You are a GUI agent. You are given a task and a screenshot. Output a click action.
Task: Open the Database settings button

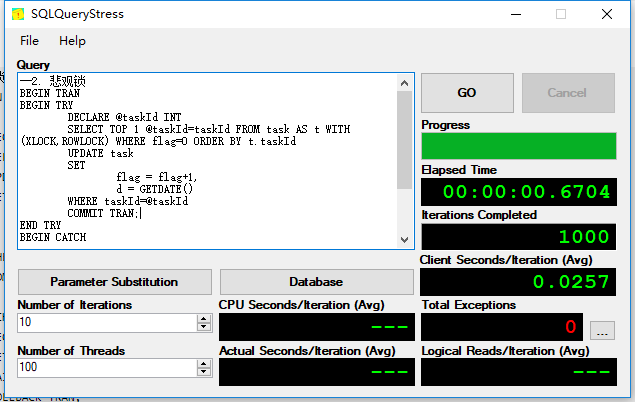tap(317, 282)
